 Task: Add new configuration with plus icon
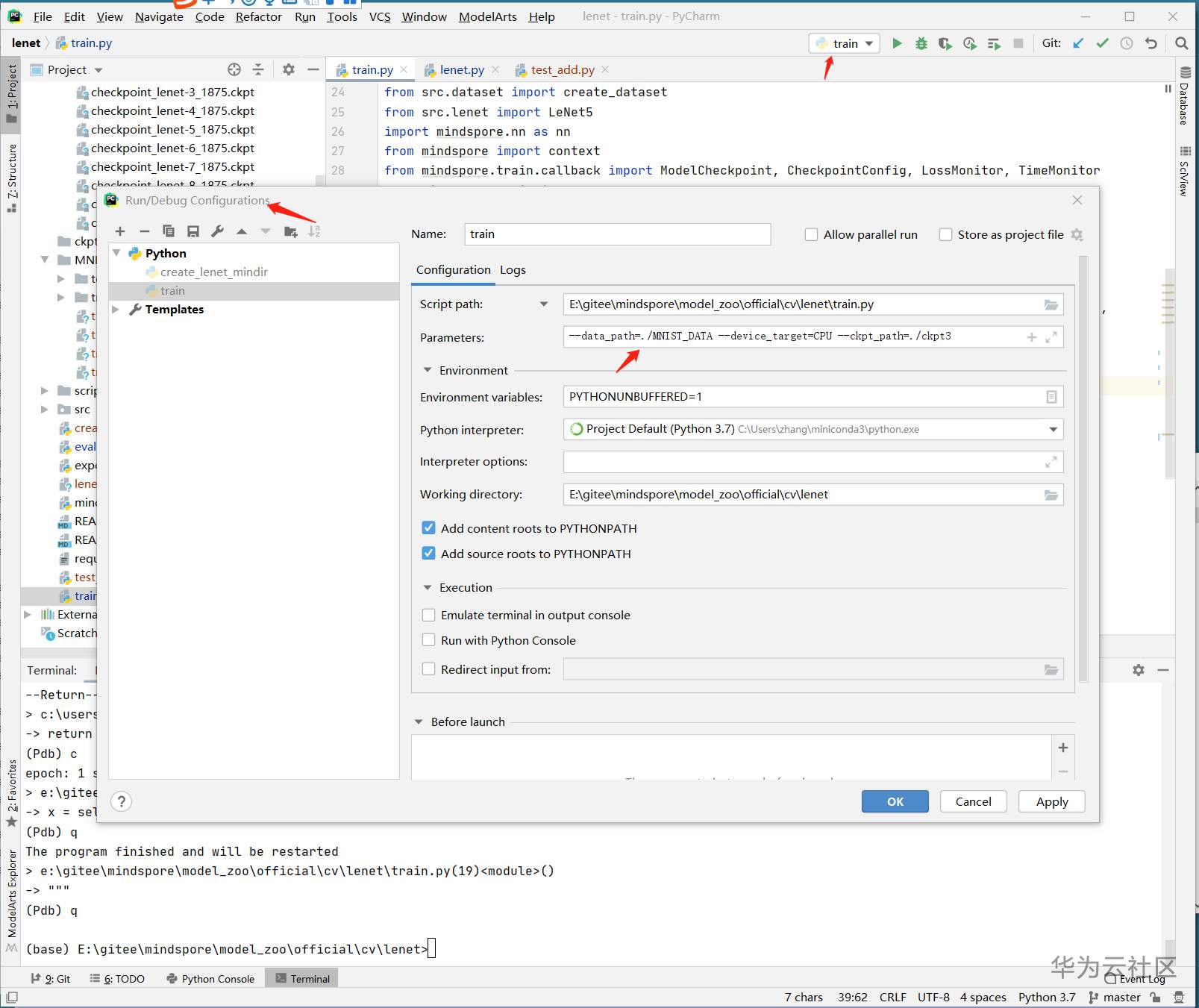click(x=120, y=231)
